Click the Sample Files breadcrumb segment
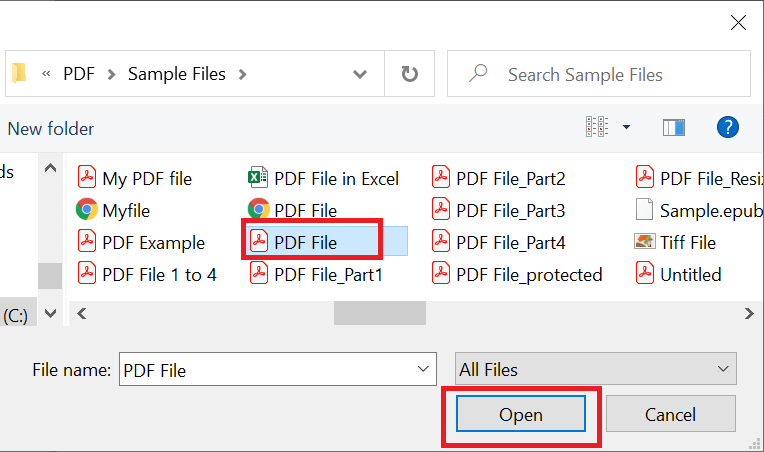The height and width of the screenshot is (452, 764). (177, 74)
